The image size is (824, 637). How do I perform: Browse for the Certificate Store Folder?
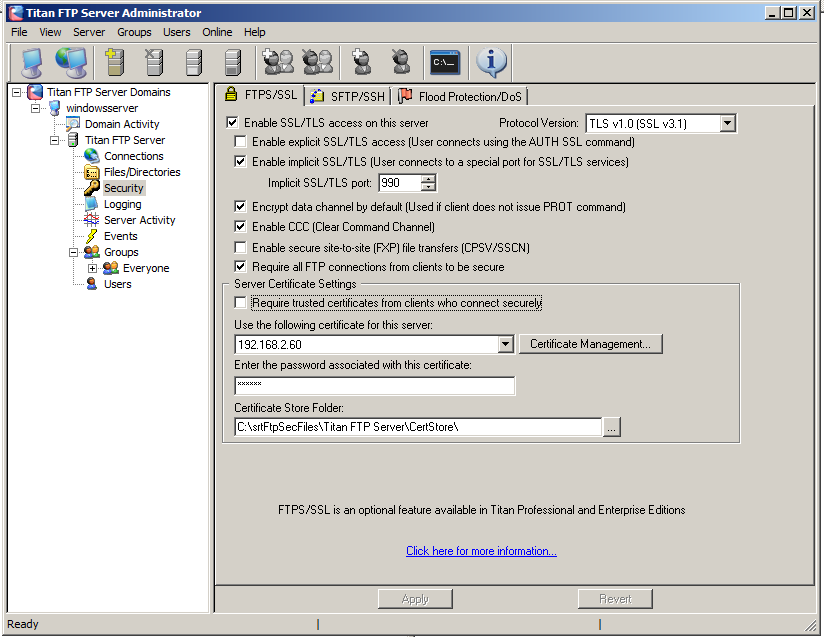tap(612, 427)
